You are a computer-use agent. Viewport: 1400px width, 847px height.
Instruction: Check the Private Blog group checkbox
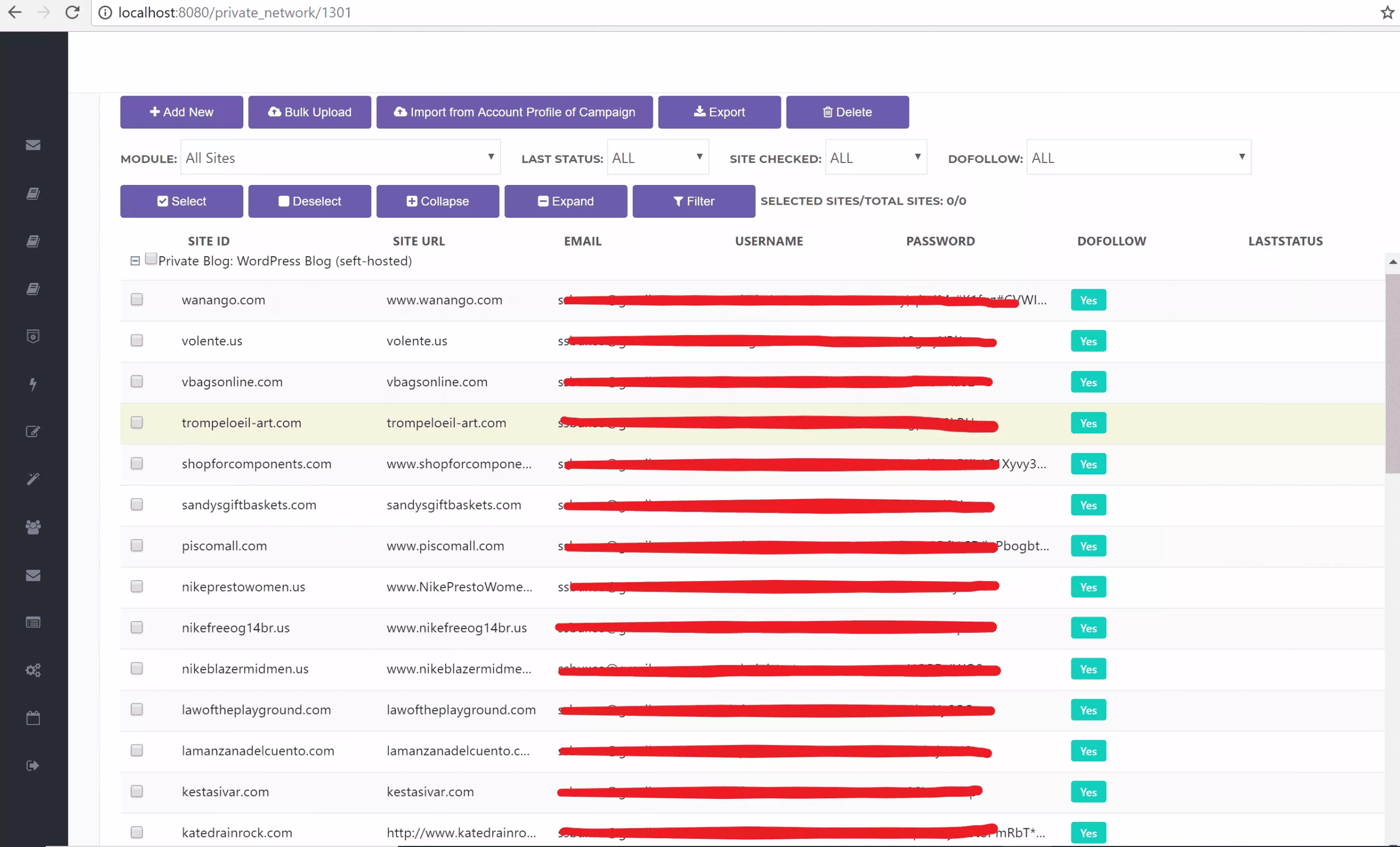(150, 258)
